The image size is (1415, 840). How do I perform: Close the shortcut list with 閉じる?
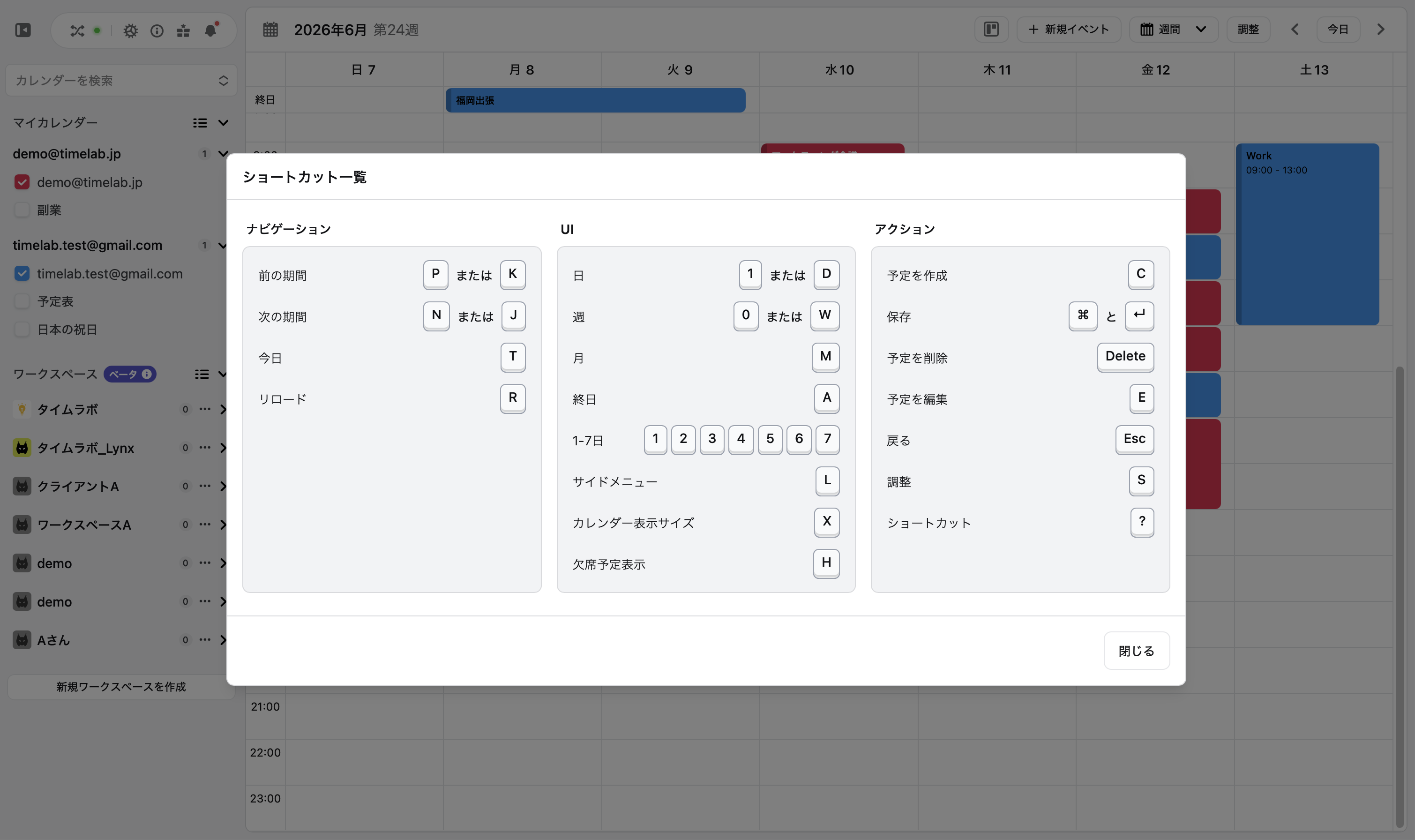coord(1136,650)
